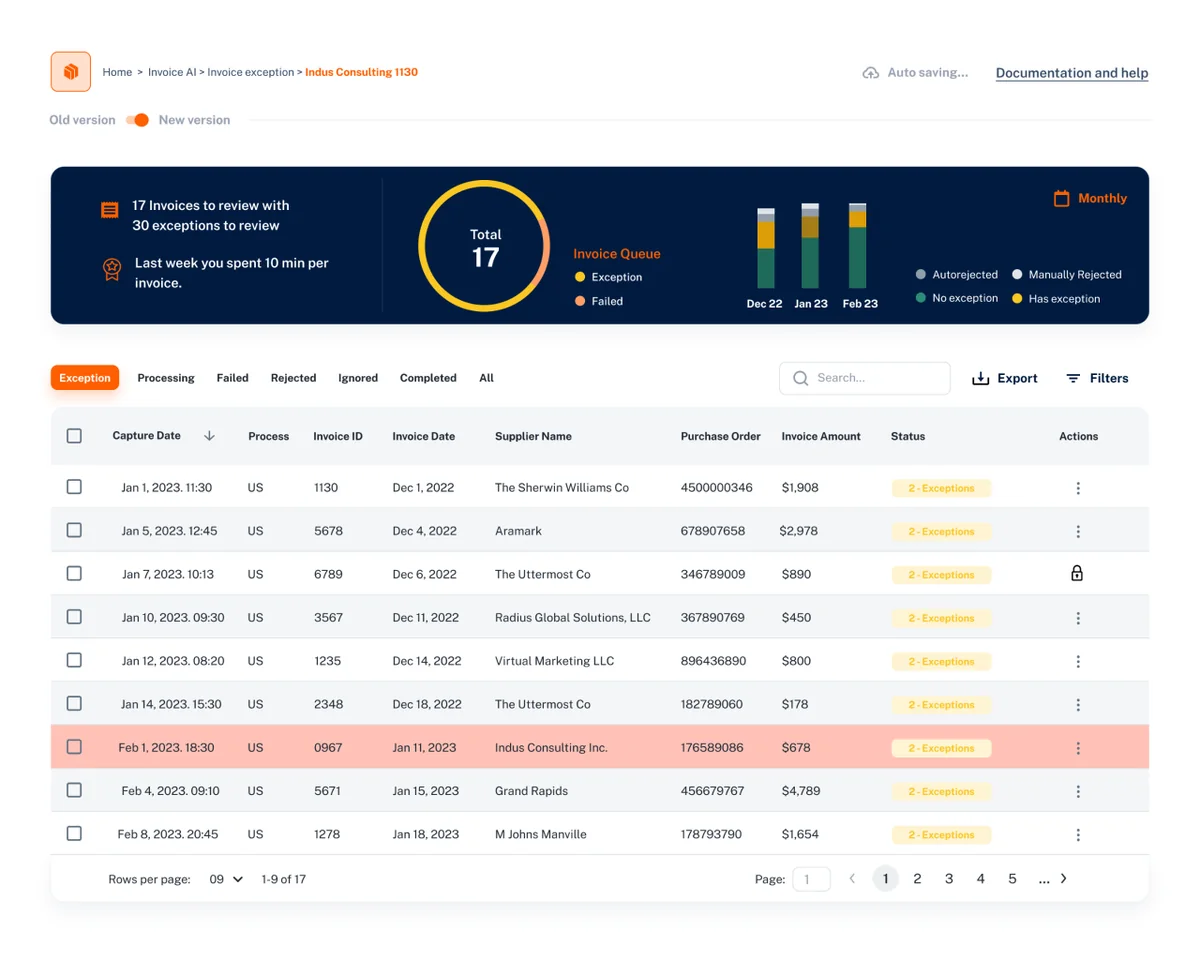
Task: Click the award badge icon in banner
Action: [111, 269]
